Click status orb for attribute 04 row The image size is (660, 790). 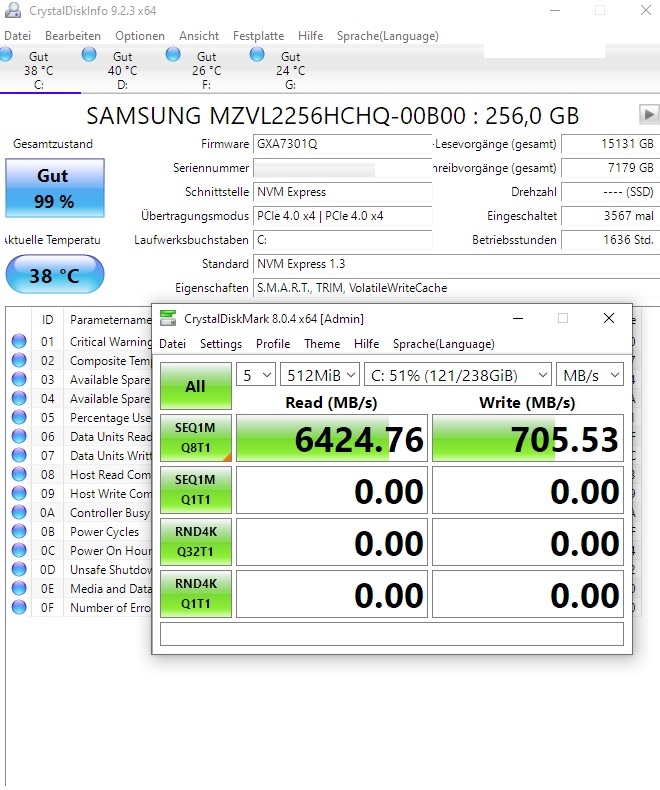19,398
